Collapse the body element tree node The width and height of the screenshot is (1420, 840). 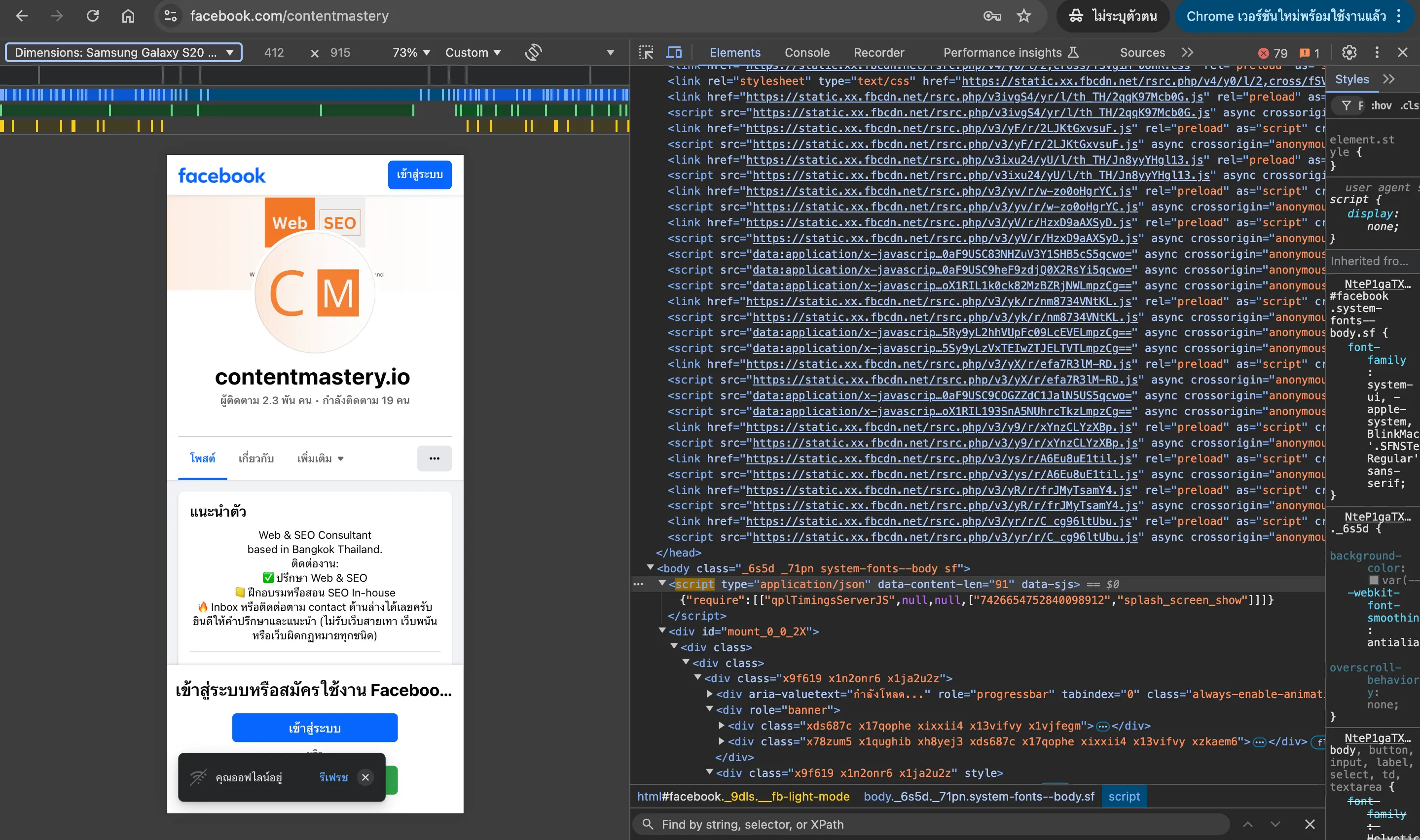click(x=650, y=568)
